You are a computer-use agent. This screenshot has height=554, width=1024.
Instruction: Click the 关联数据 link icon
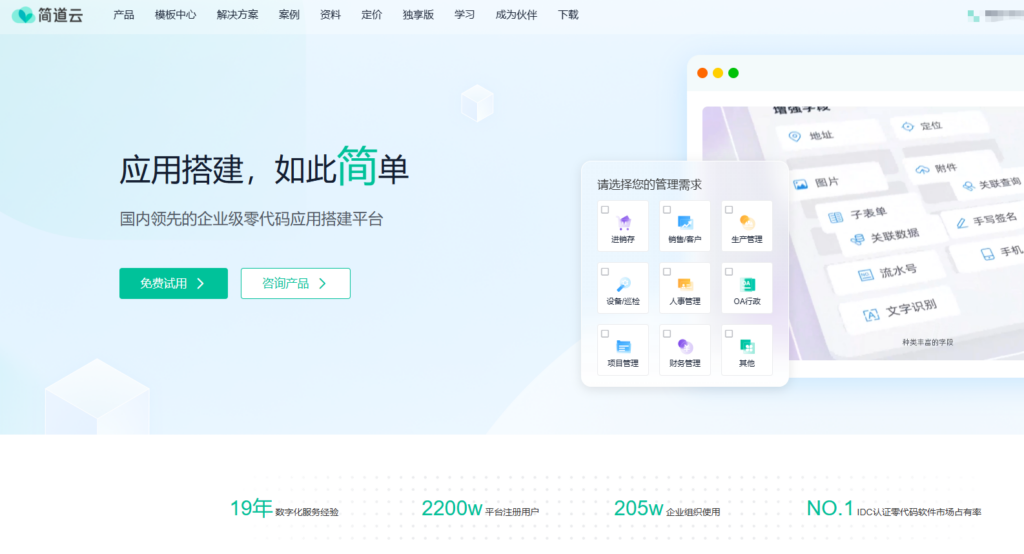(857, 240)
